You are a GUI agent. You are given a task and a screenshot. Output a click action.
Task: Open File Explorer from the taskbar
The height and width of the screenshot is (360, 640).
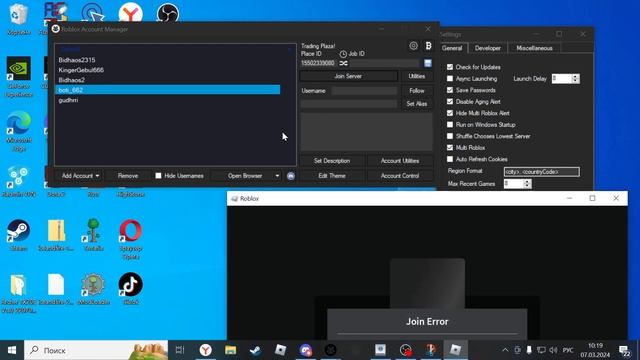tap(231, 350)
